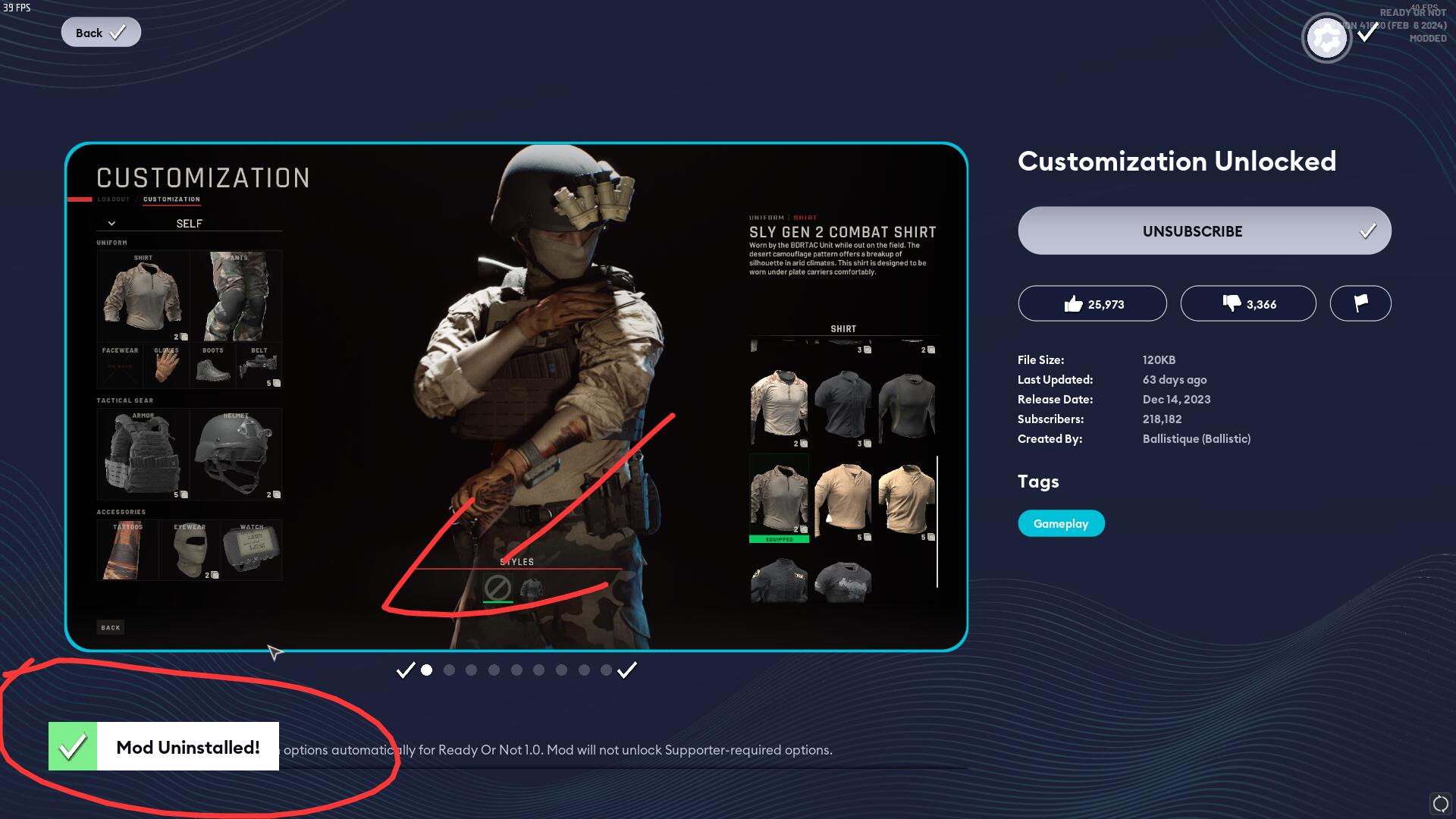Screen dimensions: 1456x819
Task: Select the first gallery pagination dot
Action: pyautogui.click(x=427, y=670)
